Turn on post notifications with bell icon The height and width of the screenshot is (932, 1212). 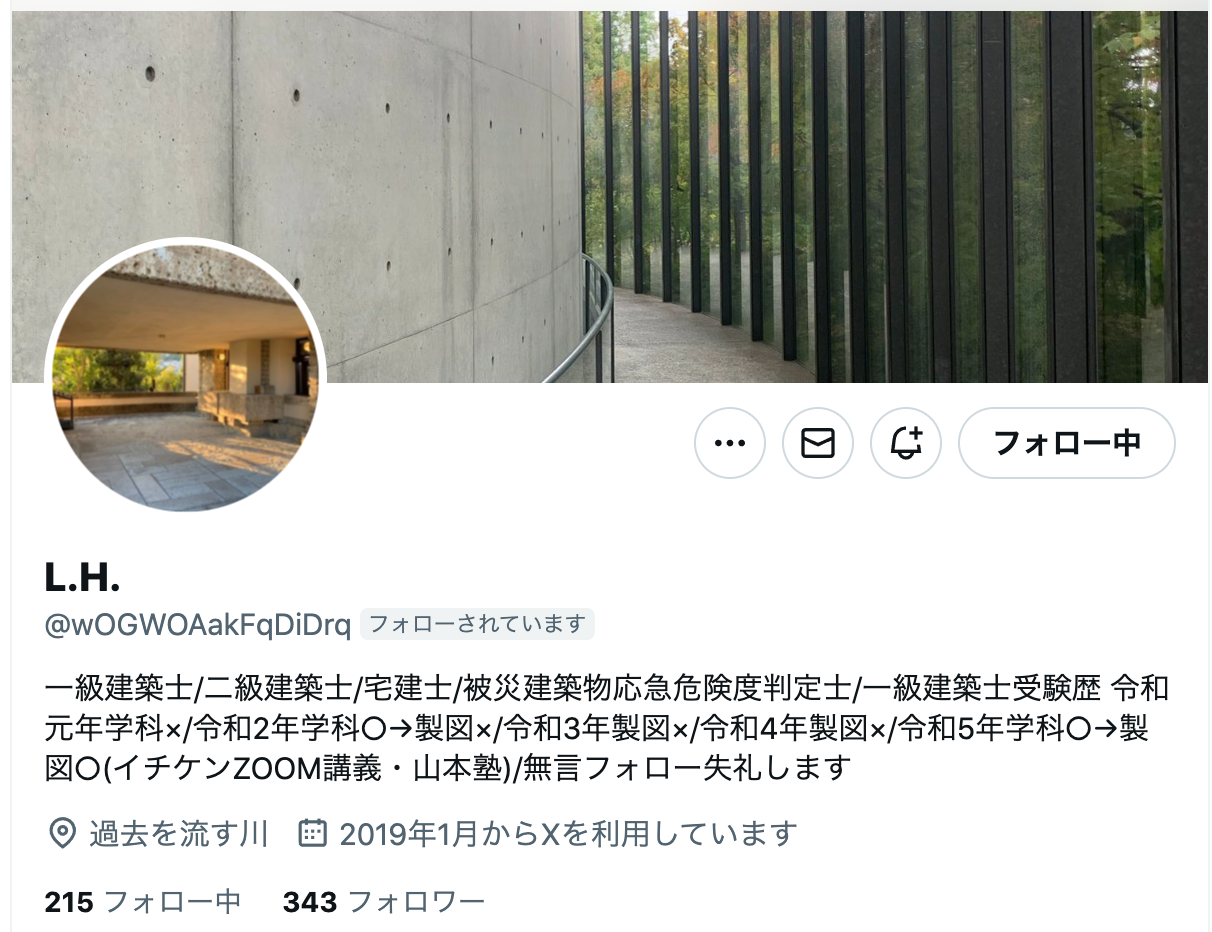click(x=906, y=443)
